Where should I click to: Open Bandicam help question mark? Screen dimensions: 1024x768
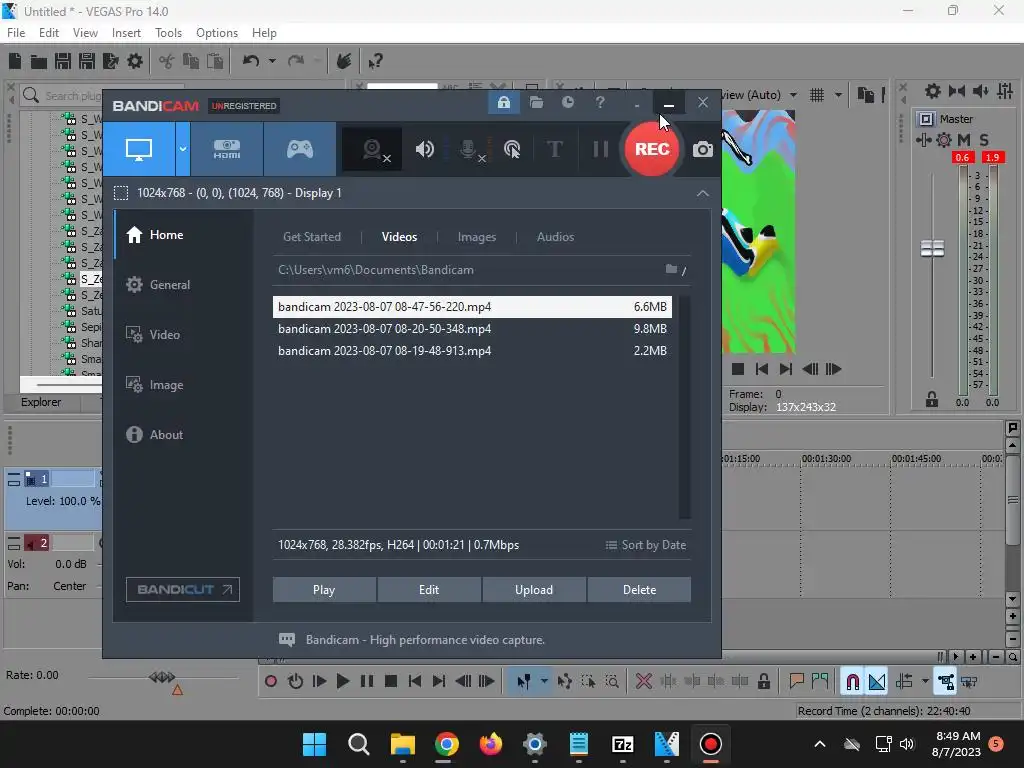pos(600,103)
